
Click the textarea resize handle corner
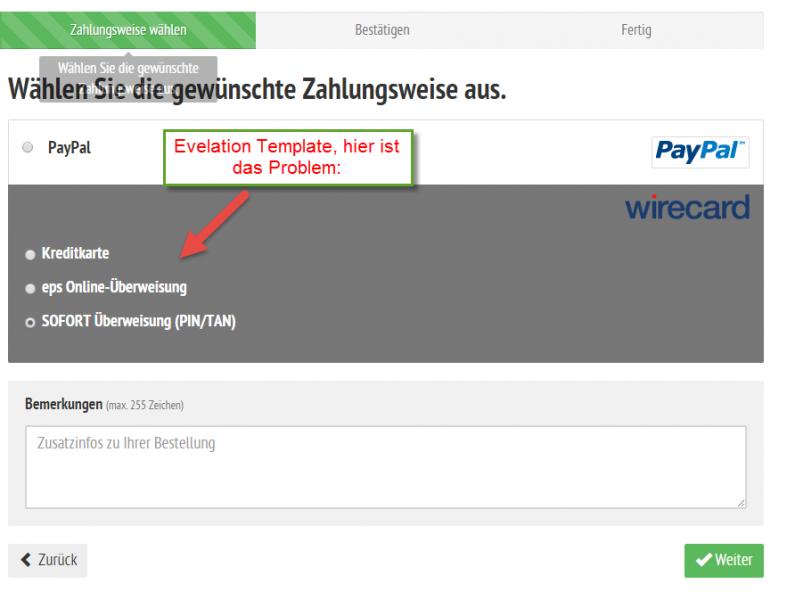click(x=740, y=503)
